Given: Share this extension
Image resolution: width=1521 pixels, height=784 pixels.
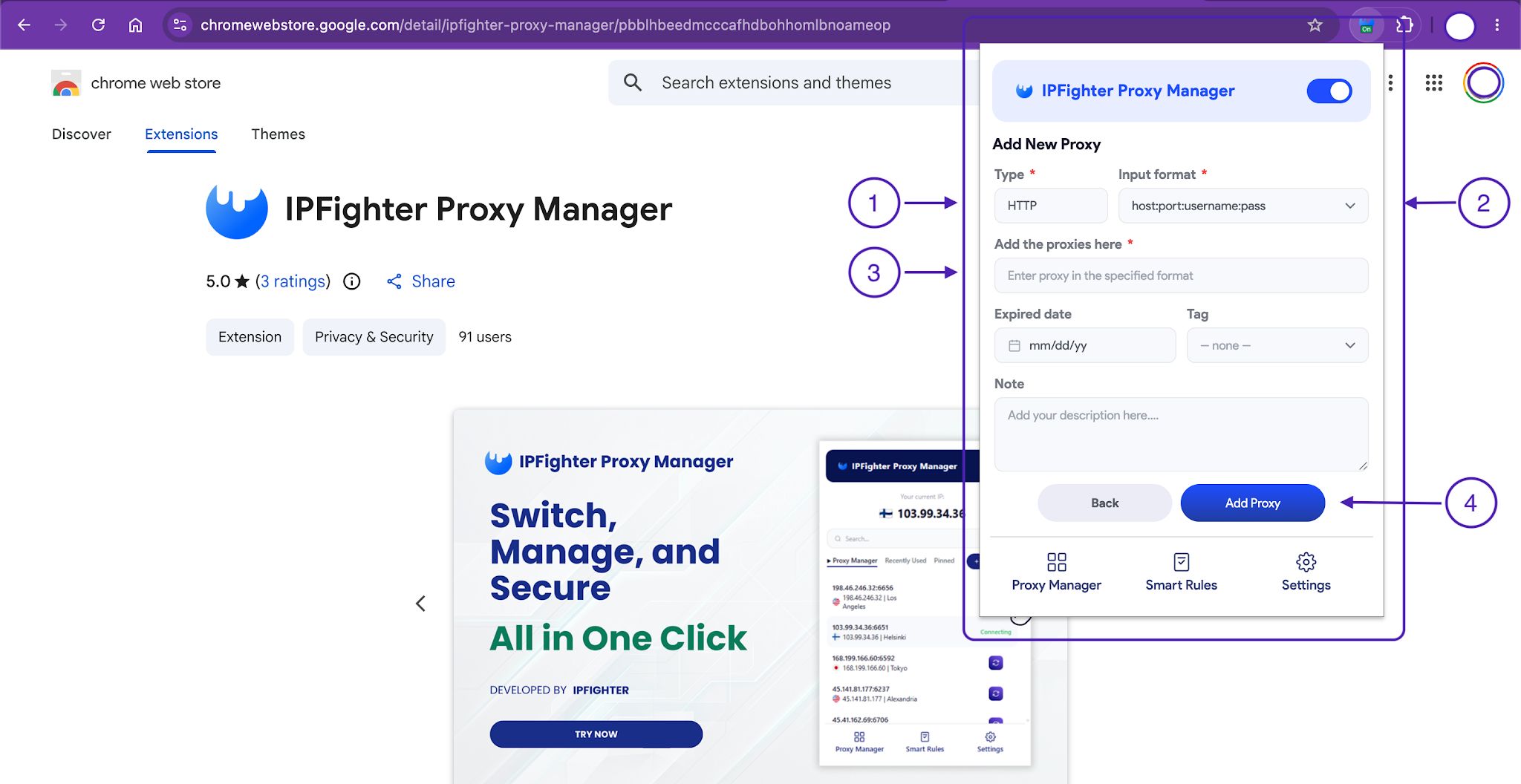Looking at the screenshot, I should click(x=421, y=281).
